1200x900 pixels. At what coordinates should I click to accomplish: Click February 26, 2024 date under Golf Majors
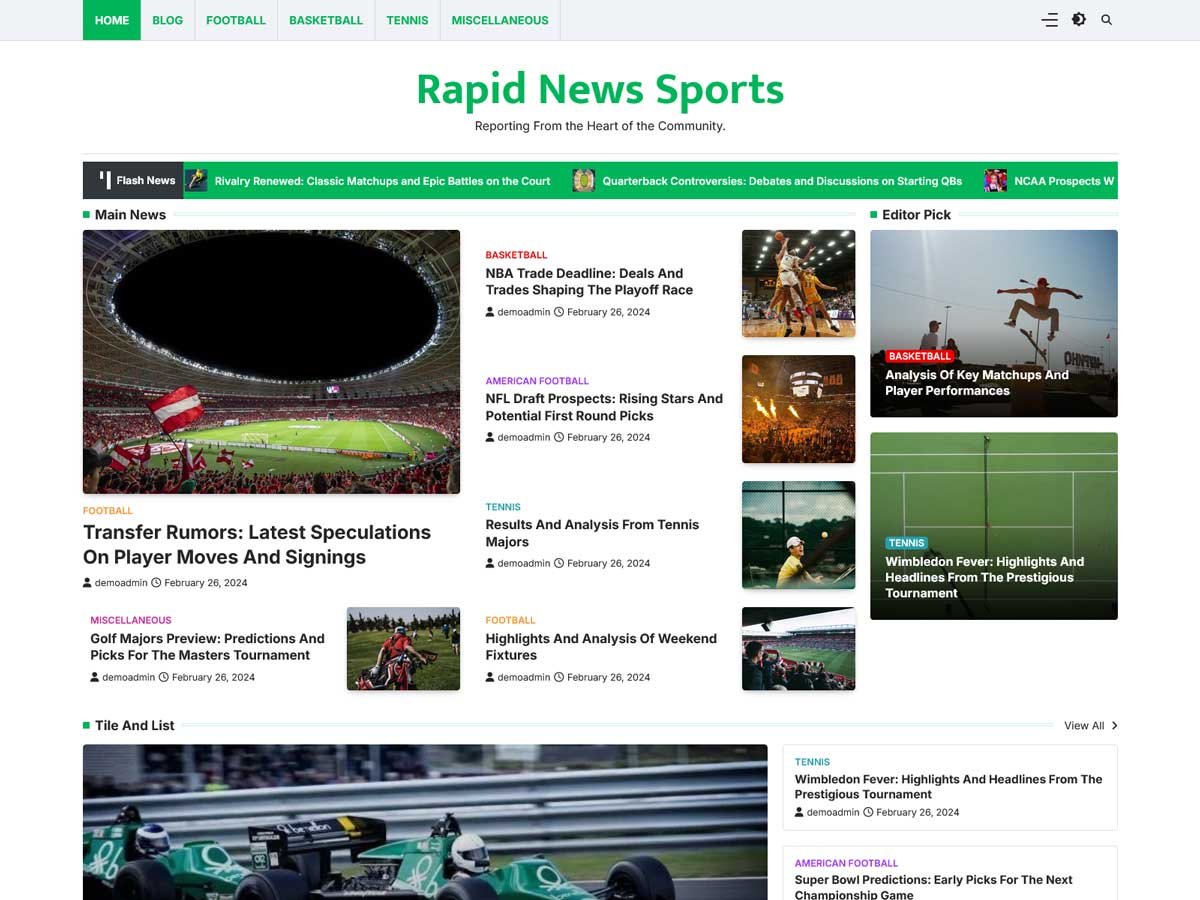pos(213,678)
